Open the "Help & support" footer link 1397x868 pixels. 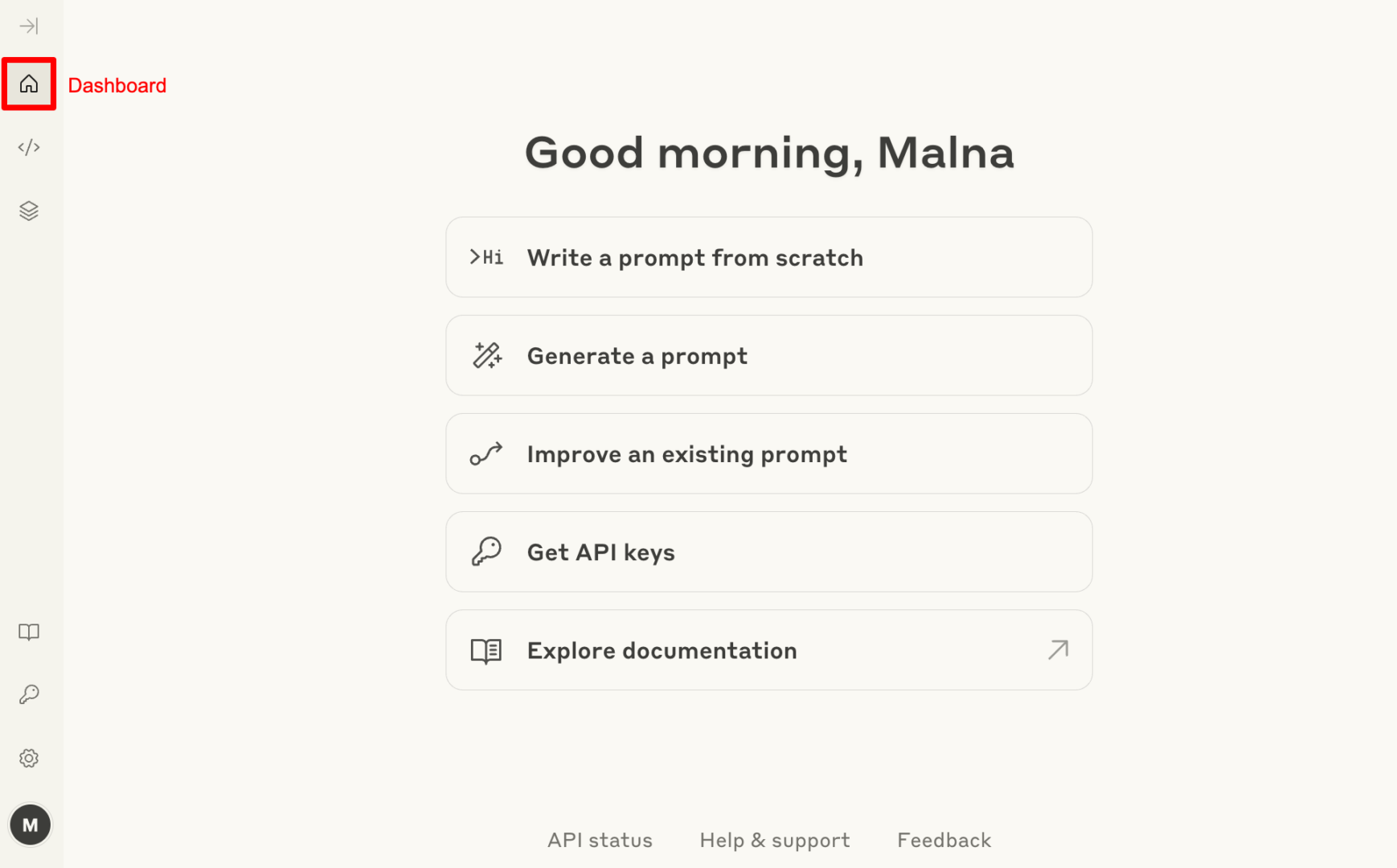[774, 840]
